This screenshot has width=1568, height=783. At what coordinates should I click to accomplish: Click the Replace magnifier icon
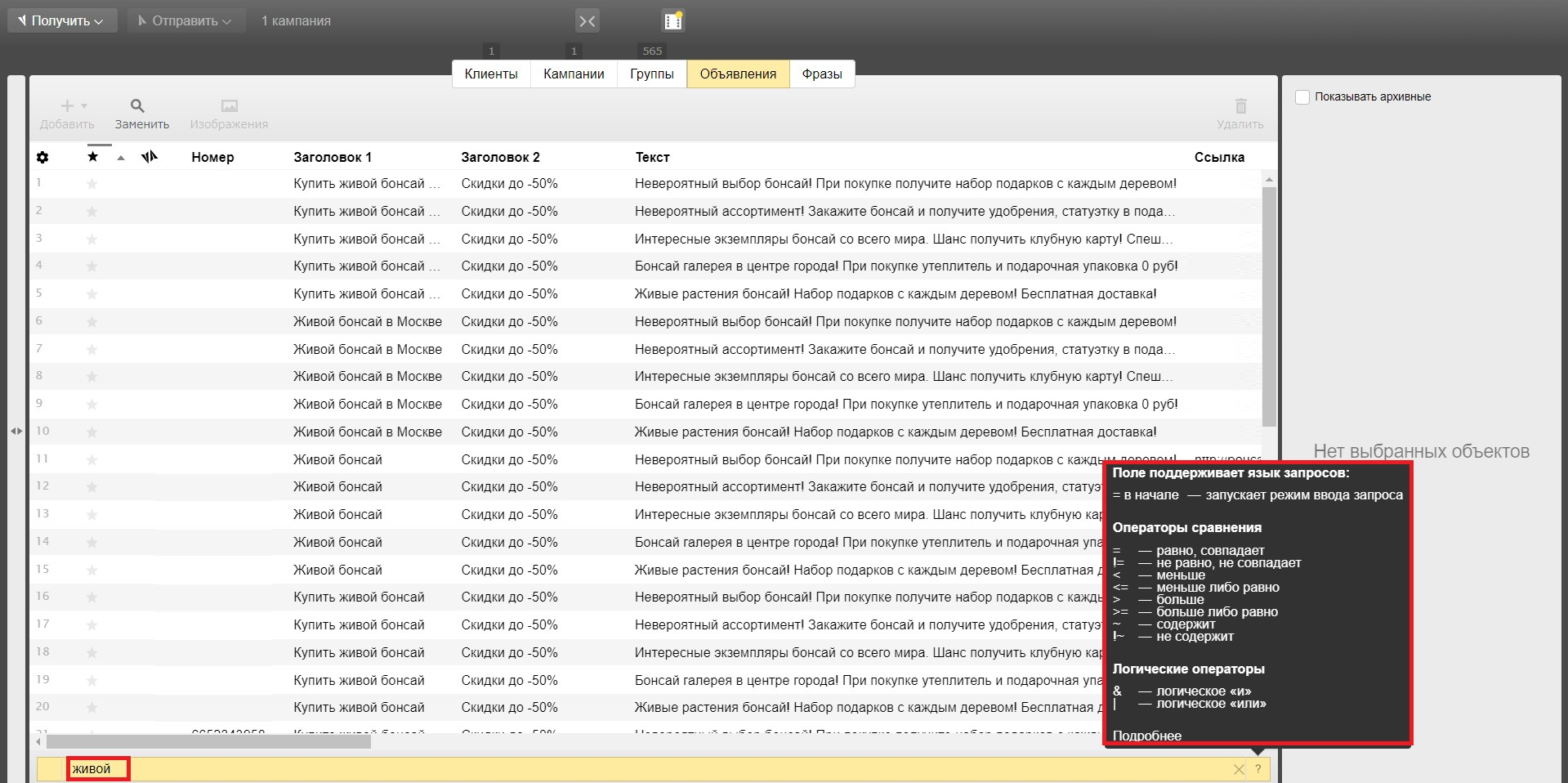point(137,106)
